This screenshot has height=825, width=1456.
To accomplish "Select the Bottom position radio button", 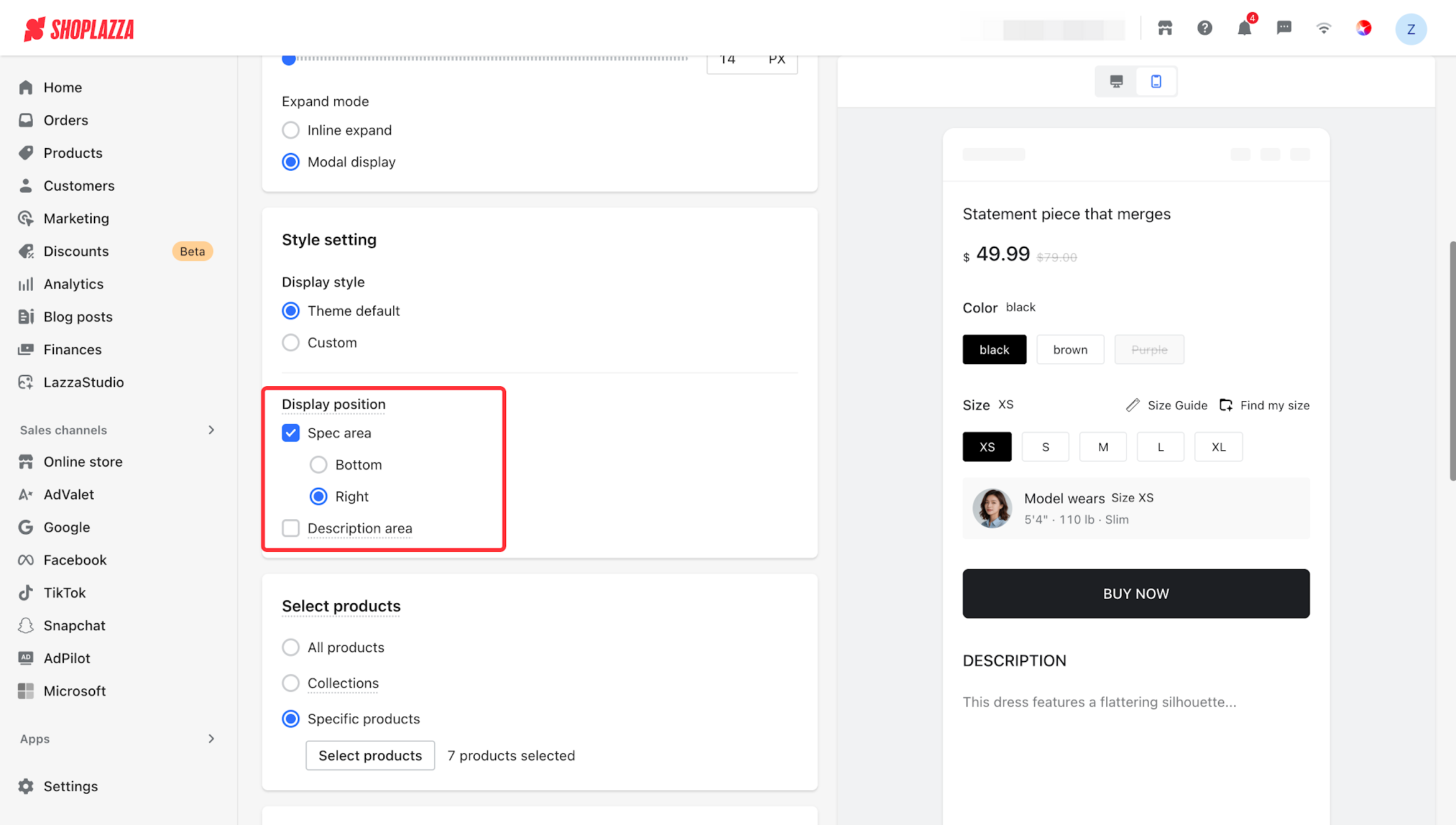I will (318, 465).
